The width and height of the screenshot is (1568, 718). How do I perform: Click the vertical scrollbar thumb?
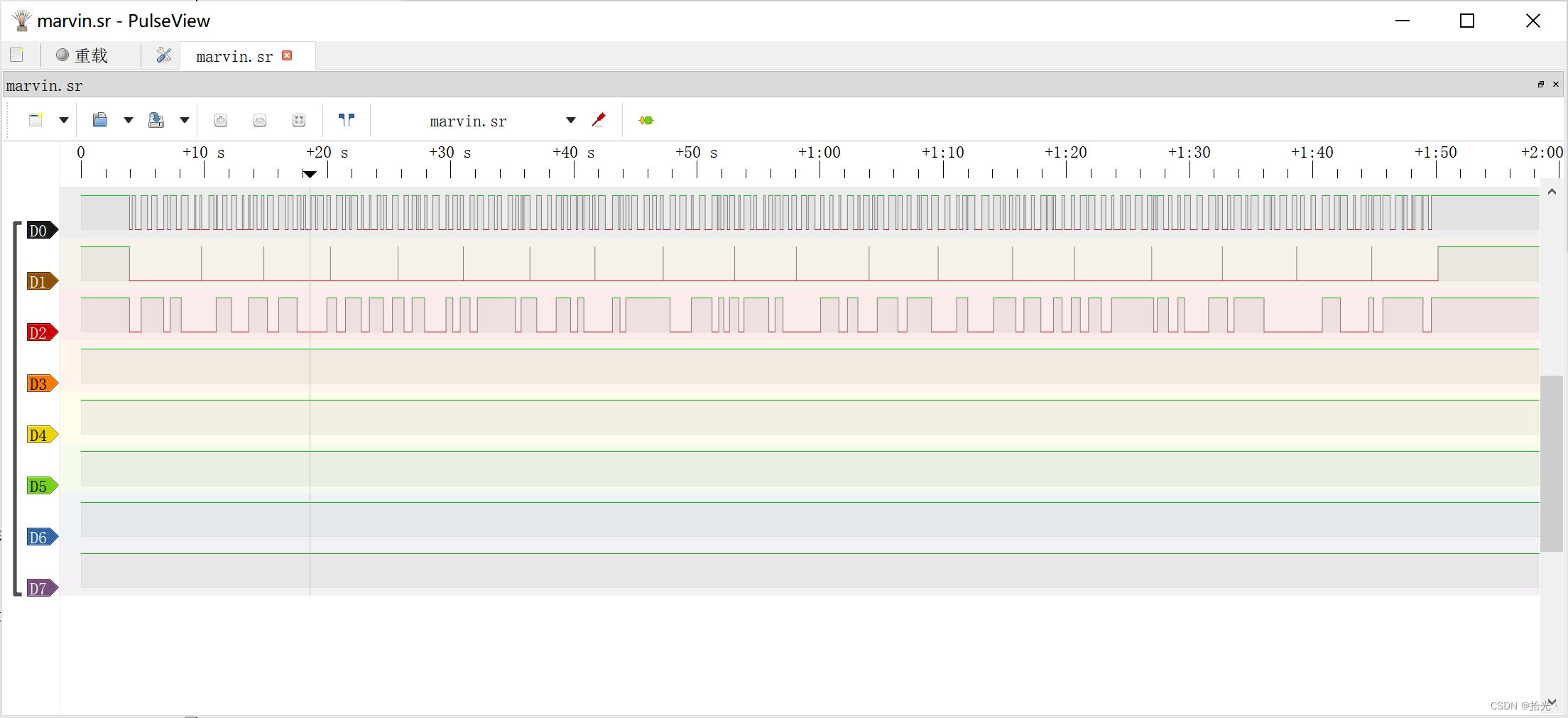pos(1552,463)
